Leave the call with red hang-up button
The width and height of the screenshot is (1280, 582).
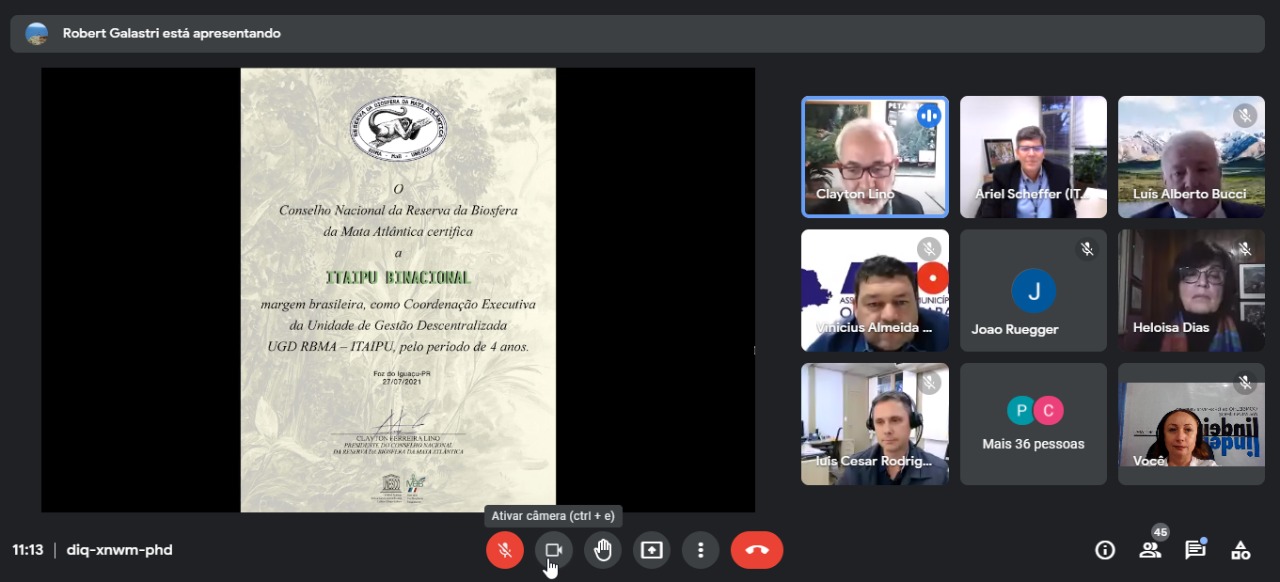[x=756, y=550]
